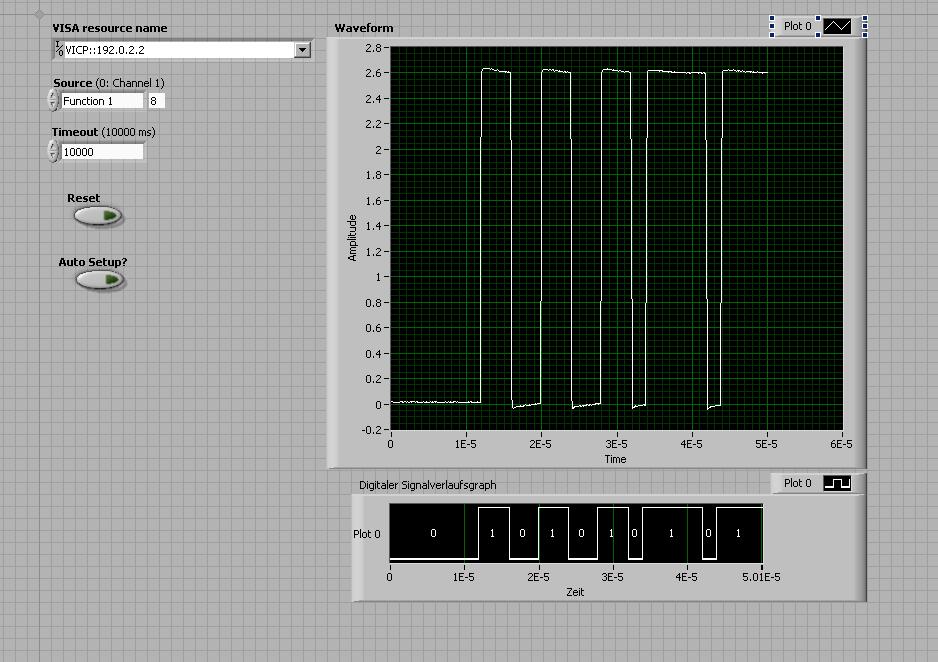Click the Timeout input field showing 10000
Viewport: 938px width, 662px height.
[x=102, y=152]
